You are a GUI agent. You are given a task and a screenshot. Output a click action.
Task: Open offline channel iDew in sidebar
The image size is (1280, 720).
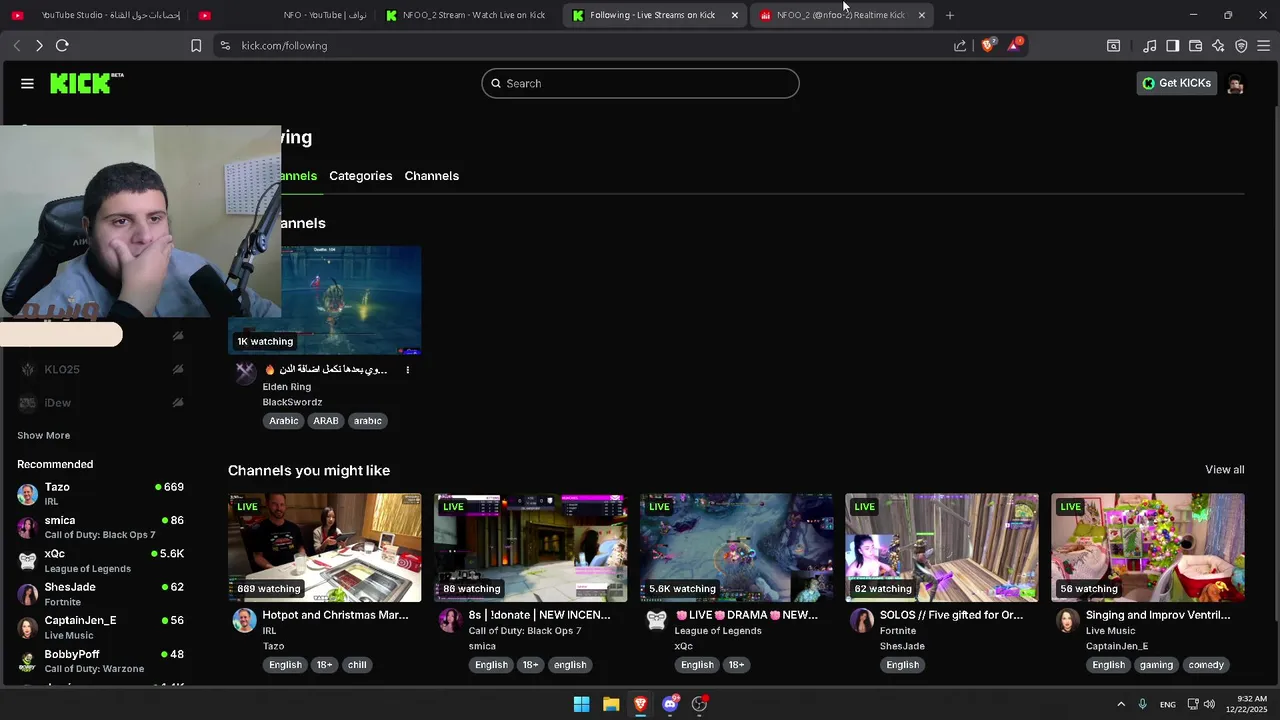point(100,402)
